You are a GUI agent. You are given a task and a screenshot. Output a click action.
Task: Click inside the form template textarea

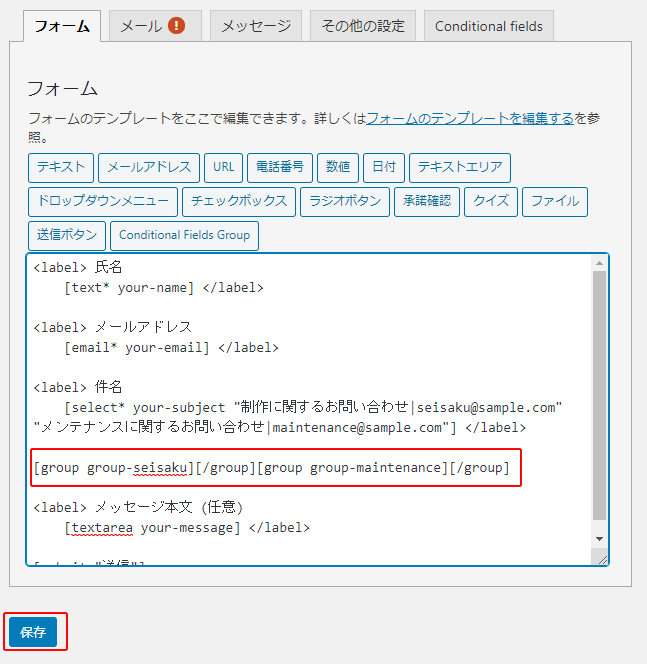click(309, 409)
